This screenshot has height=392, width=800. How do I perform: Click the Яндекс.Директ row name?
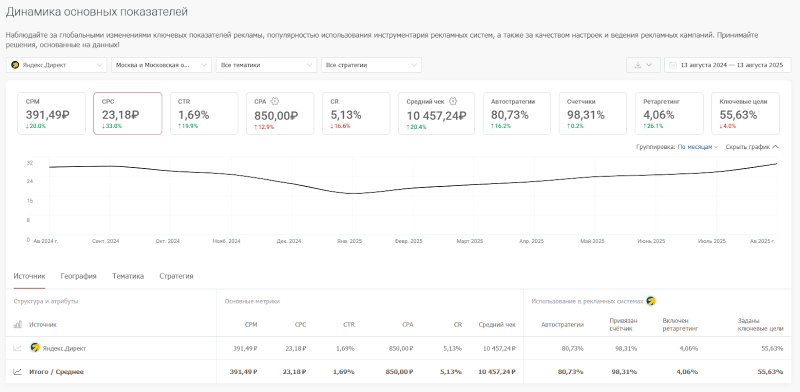(x=64, y=348)
